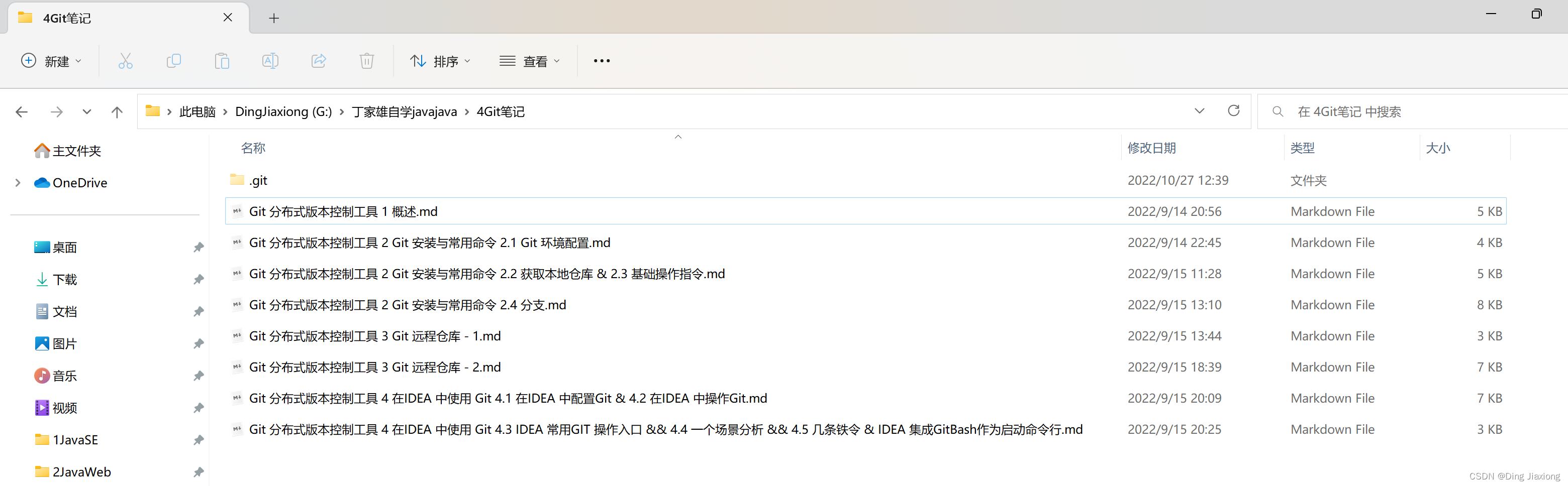Select file ending '4.2 在IDEA 中操作Git.md'

(508, 398)
